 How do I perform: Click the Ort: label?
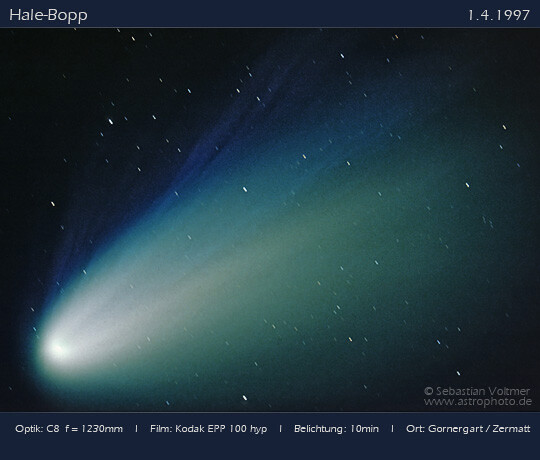416,429
